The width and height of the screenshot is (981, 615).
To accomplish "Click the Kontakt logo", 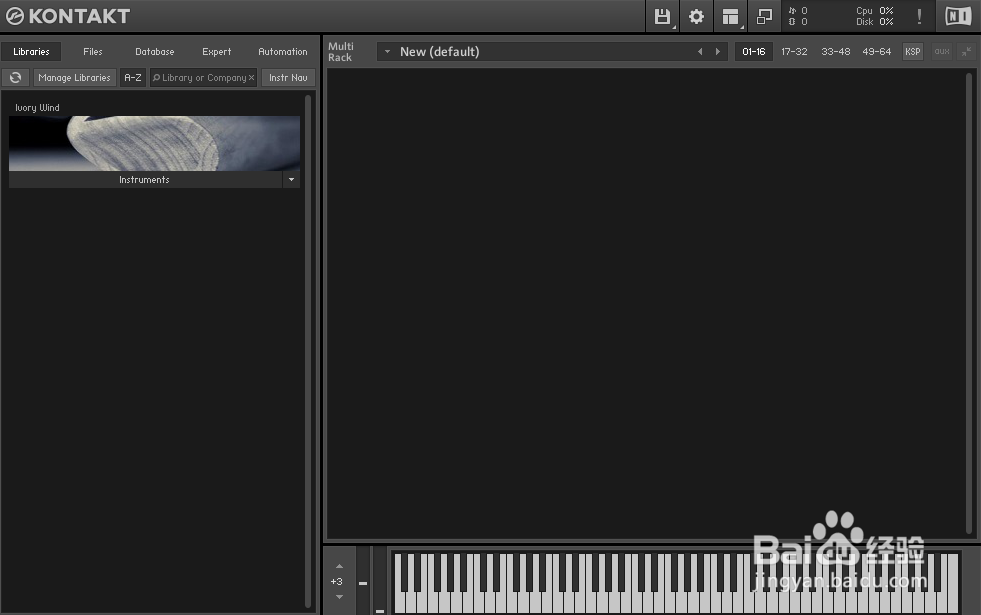I will (x=68, y=16).
